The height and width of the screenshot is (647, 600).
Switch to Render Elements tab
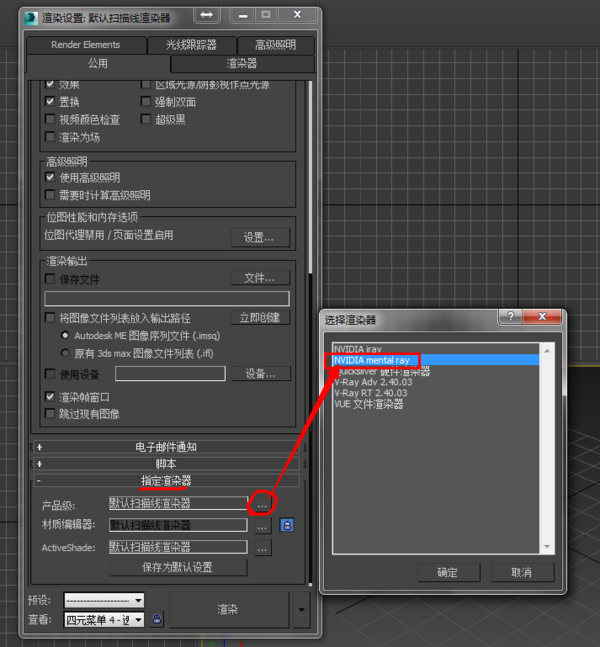(86, 45)
